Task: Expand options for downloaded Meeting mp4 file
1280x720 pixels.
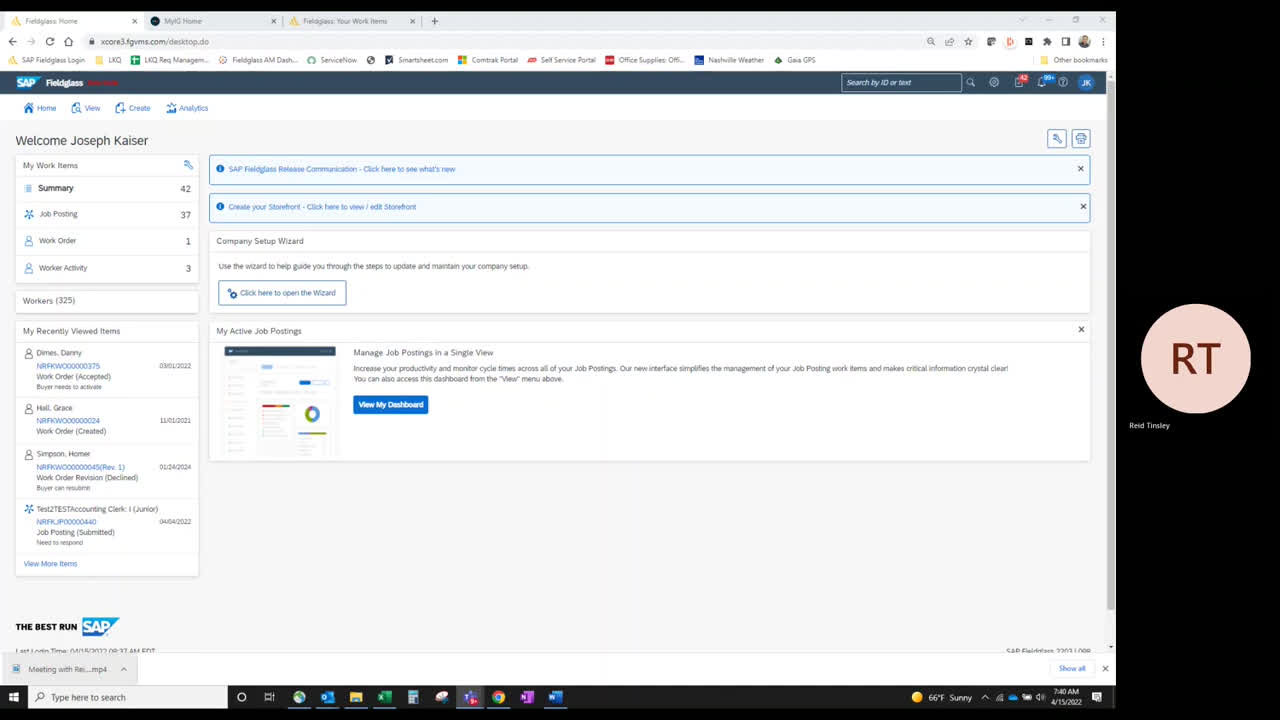Action: click(x=124, y=669)
